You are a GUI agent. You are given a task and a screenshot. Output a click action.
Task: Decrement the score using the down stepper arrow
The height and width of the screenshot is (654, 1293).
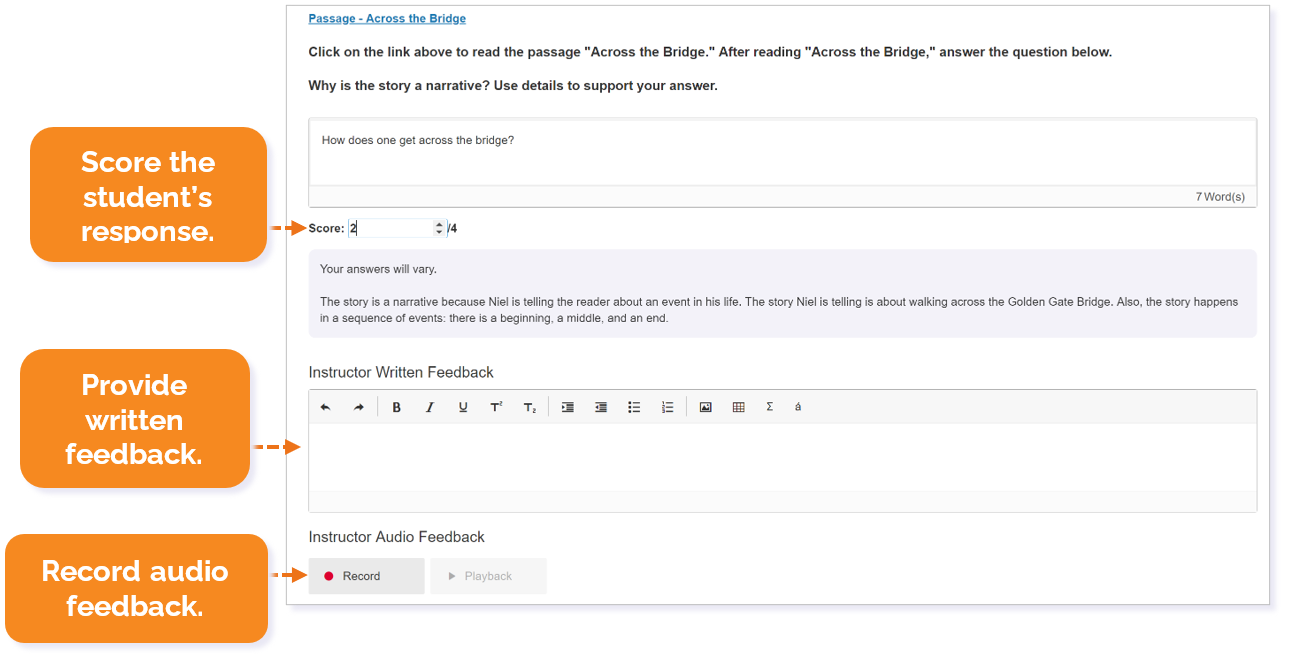tap(439, 231)
